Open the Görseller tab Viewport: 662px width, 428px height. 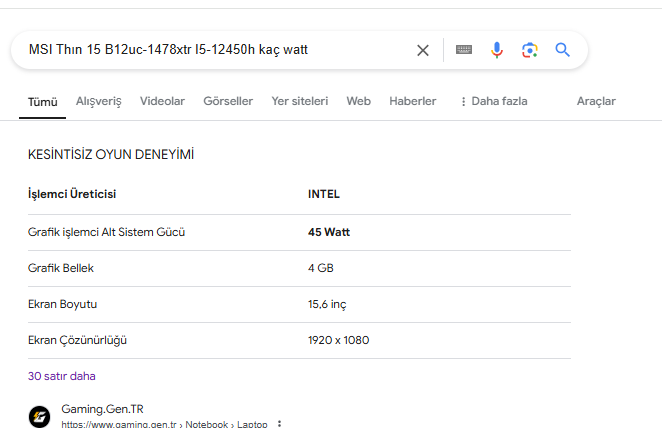[228, 101]
